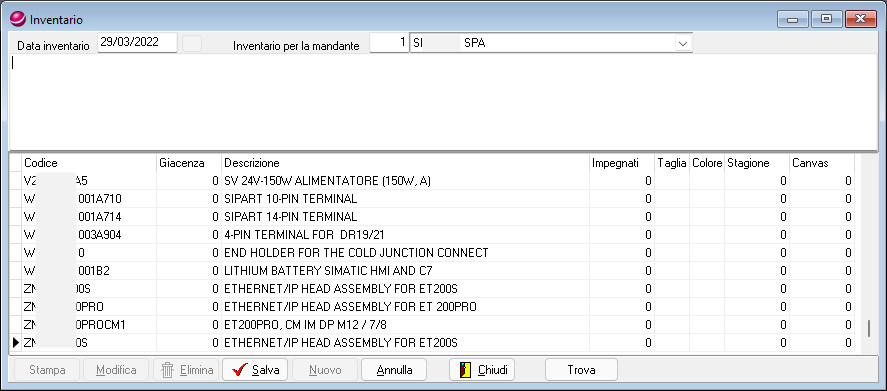Sort by Codice column header
This screenshot has height=391, width=887.
coord(89,163)
